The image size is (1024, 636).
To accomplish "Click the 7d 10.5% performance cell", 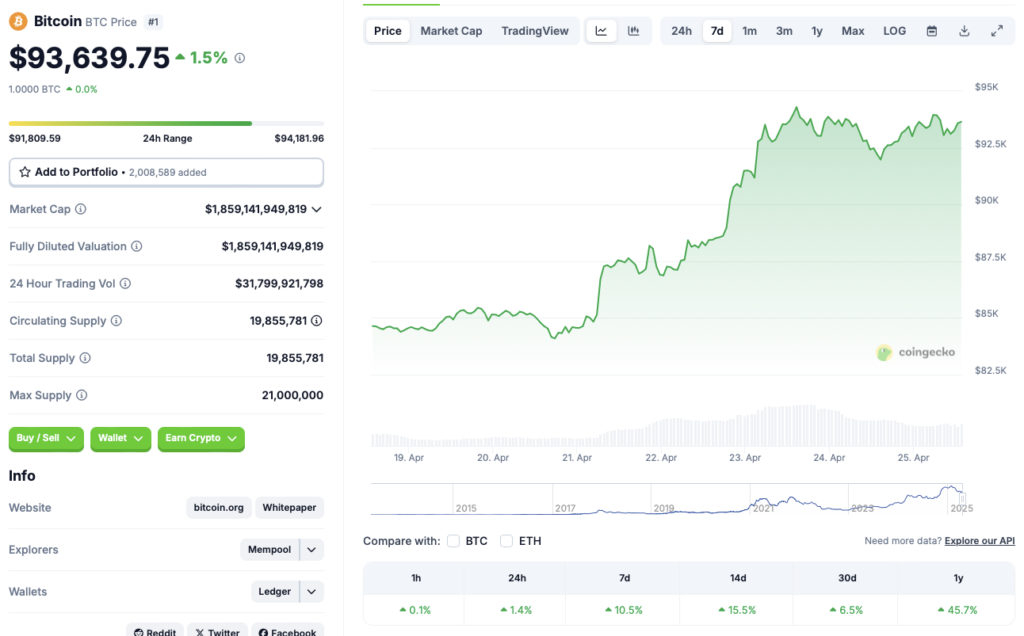I will click(624, 610).
